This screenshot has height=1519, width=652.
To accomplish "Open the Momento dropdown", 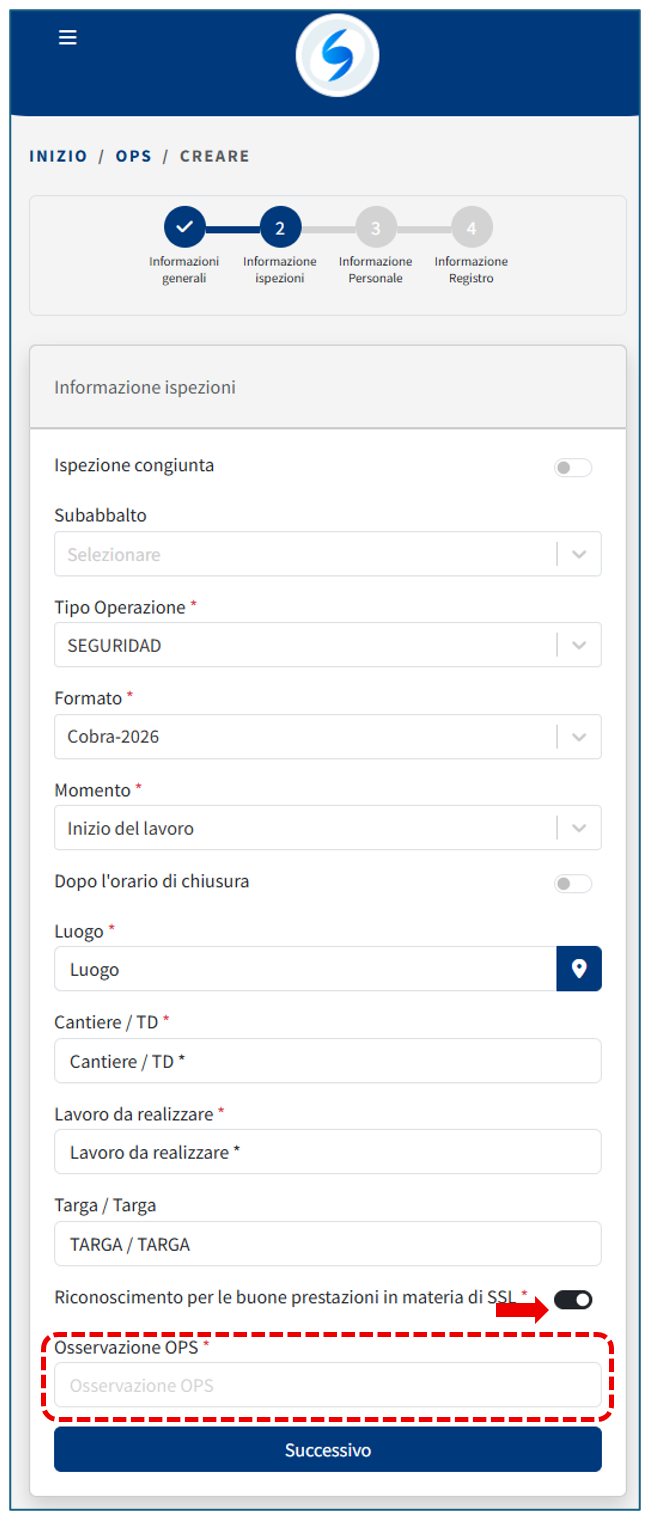I will 579,828.
